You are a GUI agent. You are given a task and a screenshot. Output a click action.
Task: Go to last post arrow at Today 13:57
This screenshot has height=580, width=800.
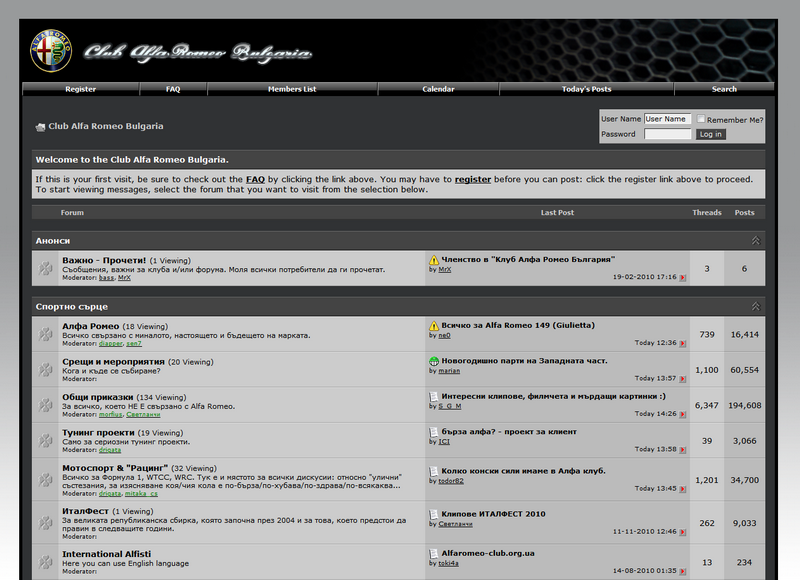683,379
